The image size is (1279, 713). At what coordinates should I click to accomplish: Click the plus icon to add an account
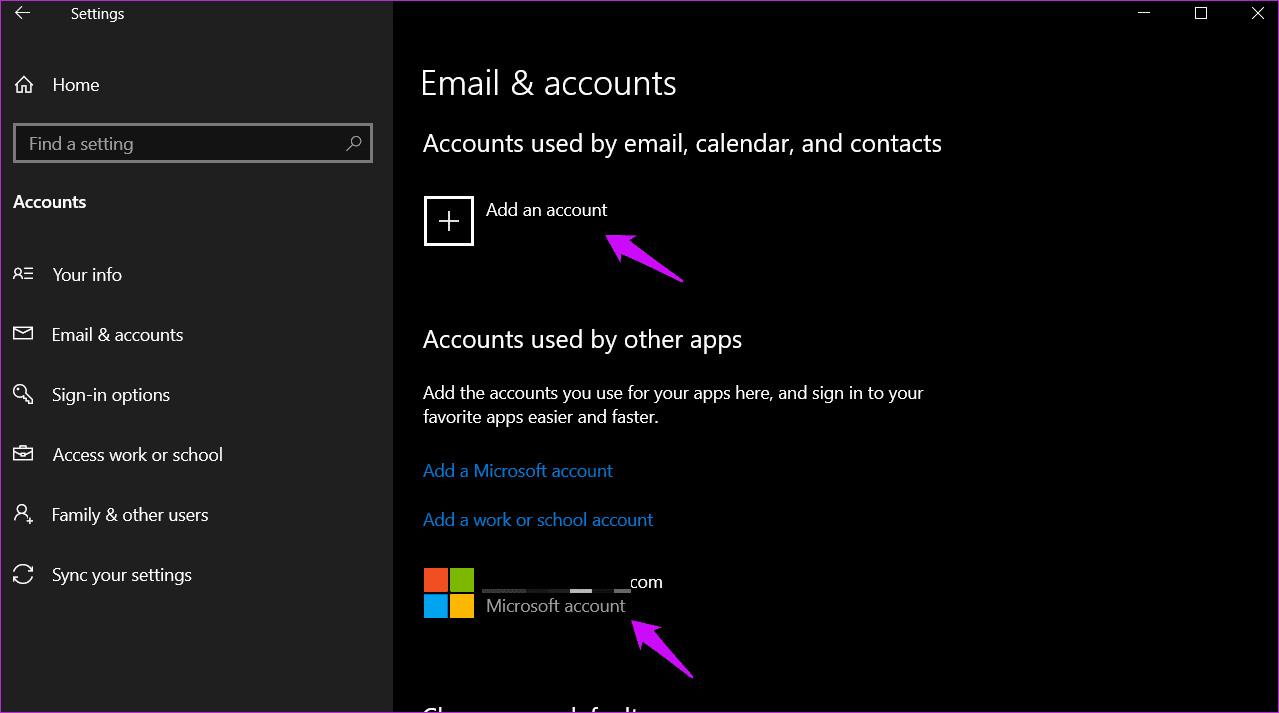[x=449, y=221]
